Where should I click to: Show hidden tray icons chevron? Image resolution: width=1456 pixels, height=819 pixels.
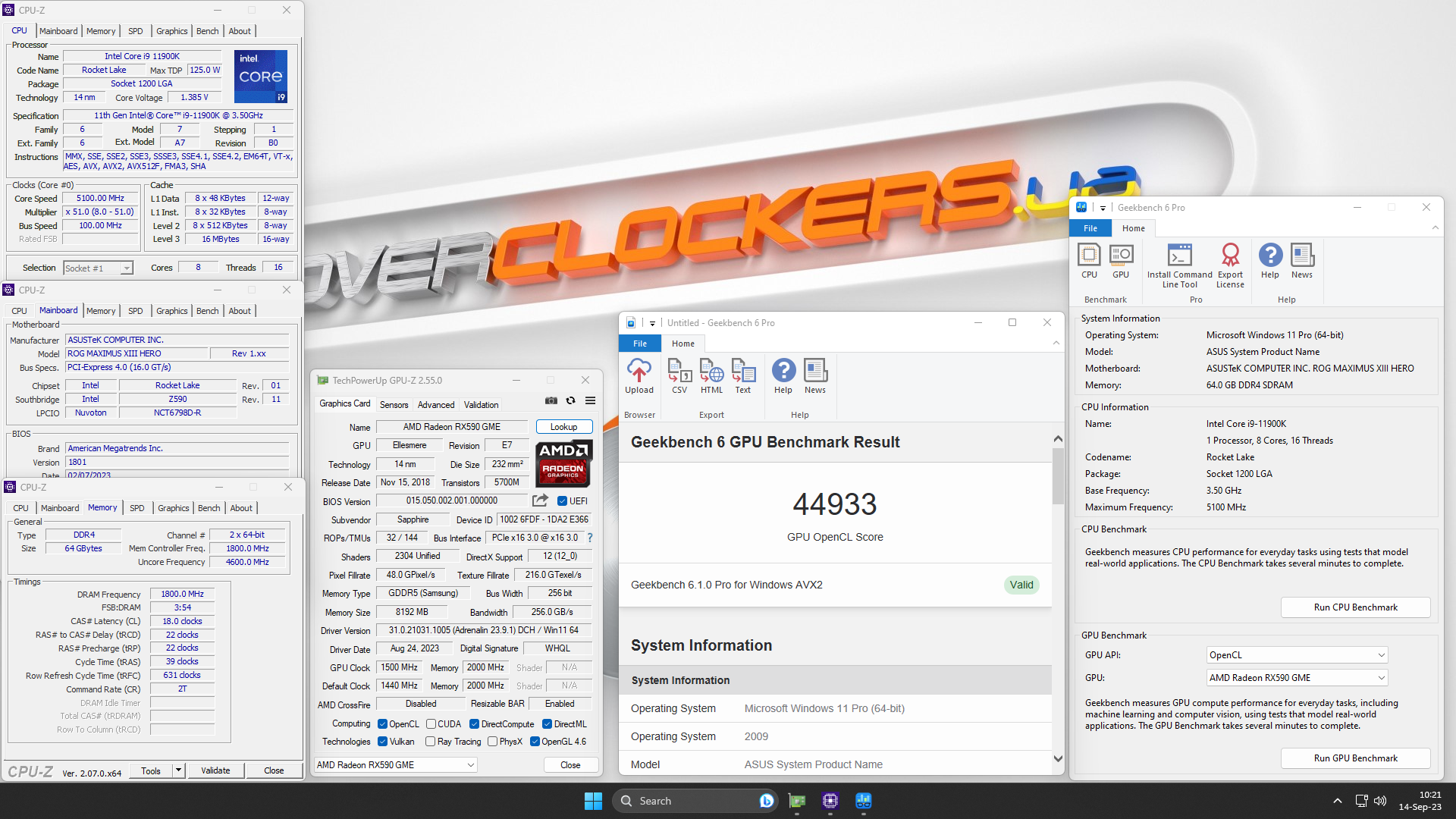tap(1338, 801)
